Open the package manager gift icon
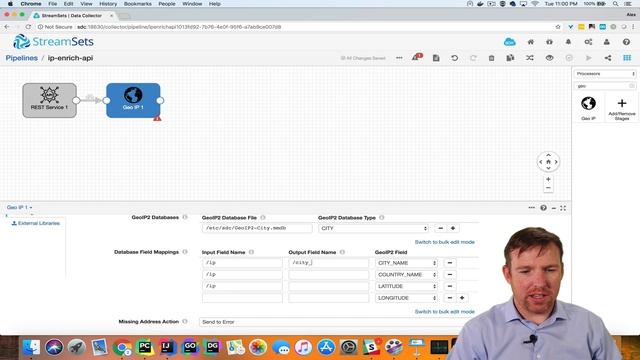The image size is (640, 360). pos(549,42)
